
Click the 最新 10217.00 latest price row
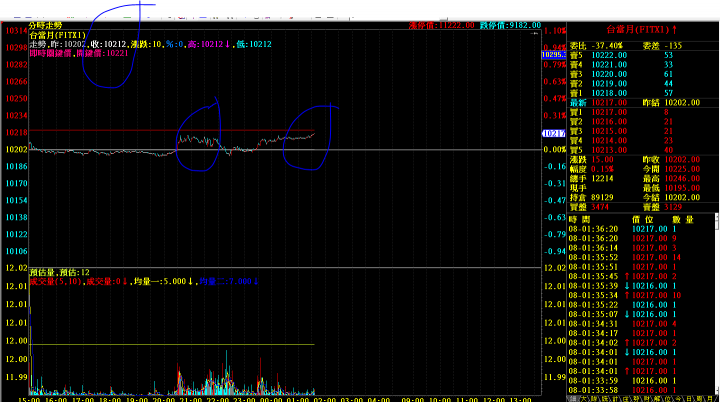click(643, 102)
